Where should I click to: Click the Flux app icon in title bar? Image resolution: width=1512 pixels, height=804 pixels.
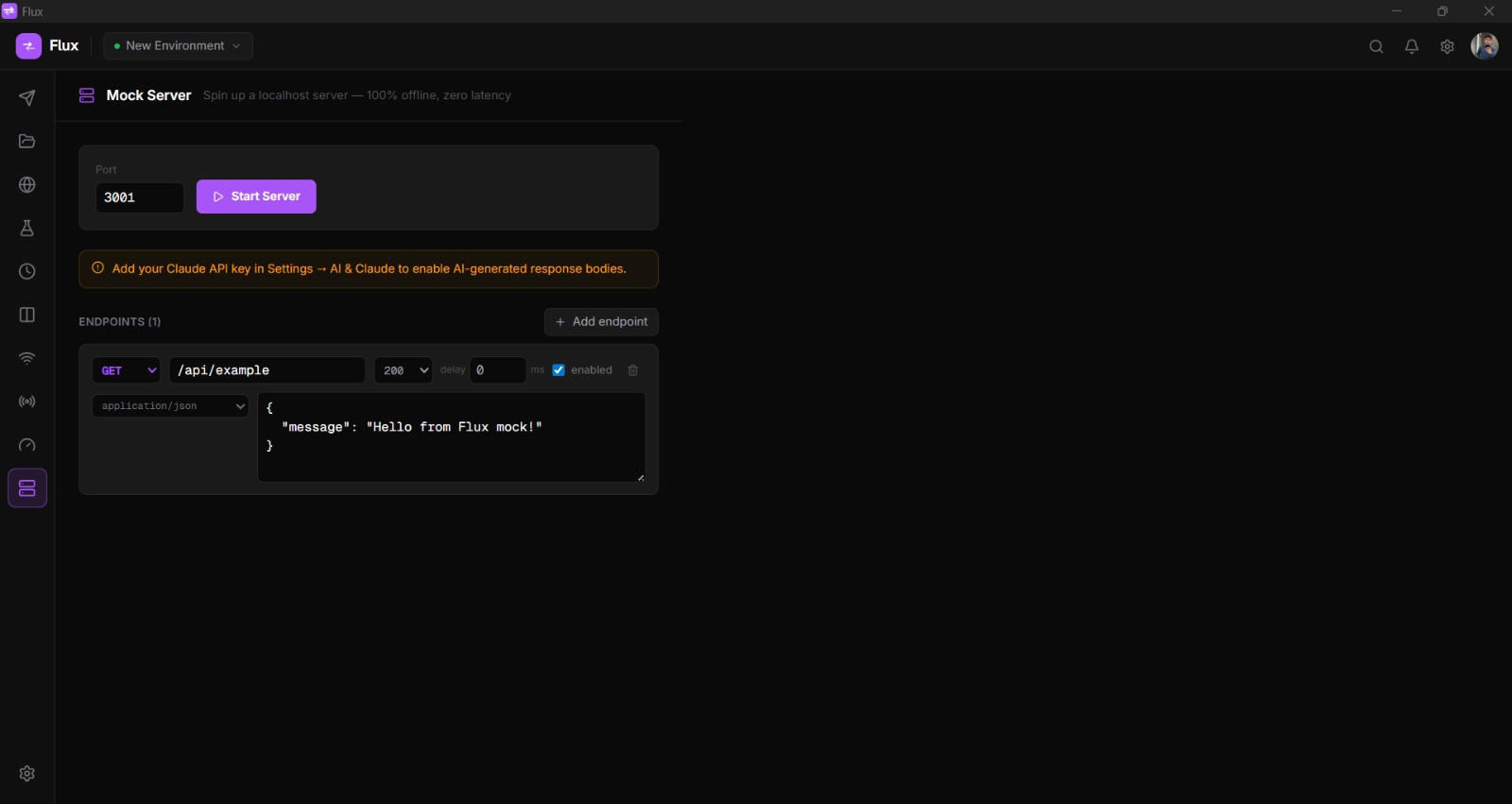click(9, 11)
